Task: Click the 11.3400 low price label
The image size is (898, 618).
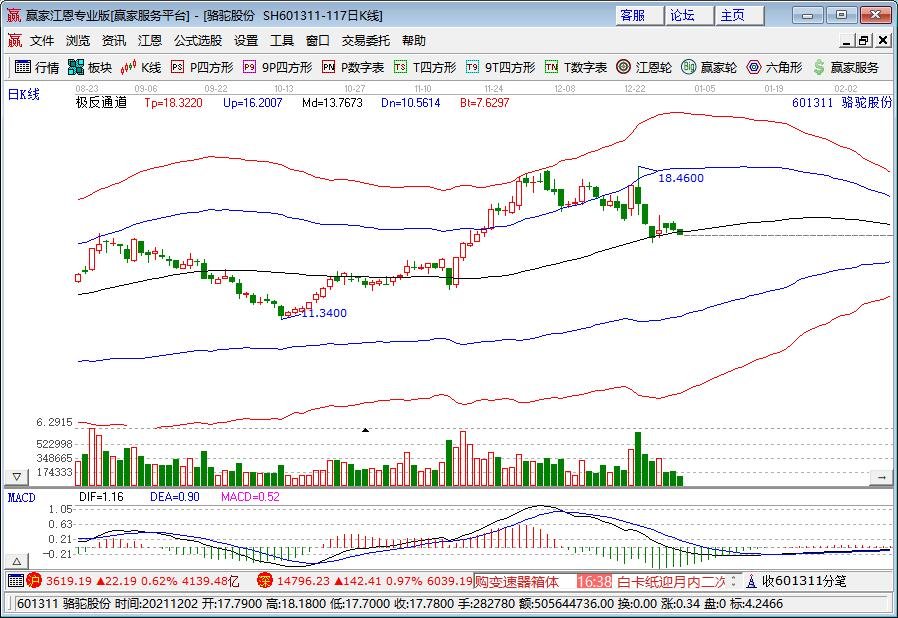Action: tap(324, 313)
